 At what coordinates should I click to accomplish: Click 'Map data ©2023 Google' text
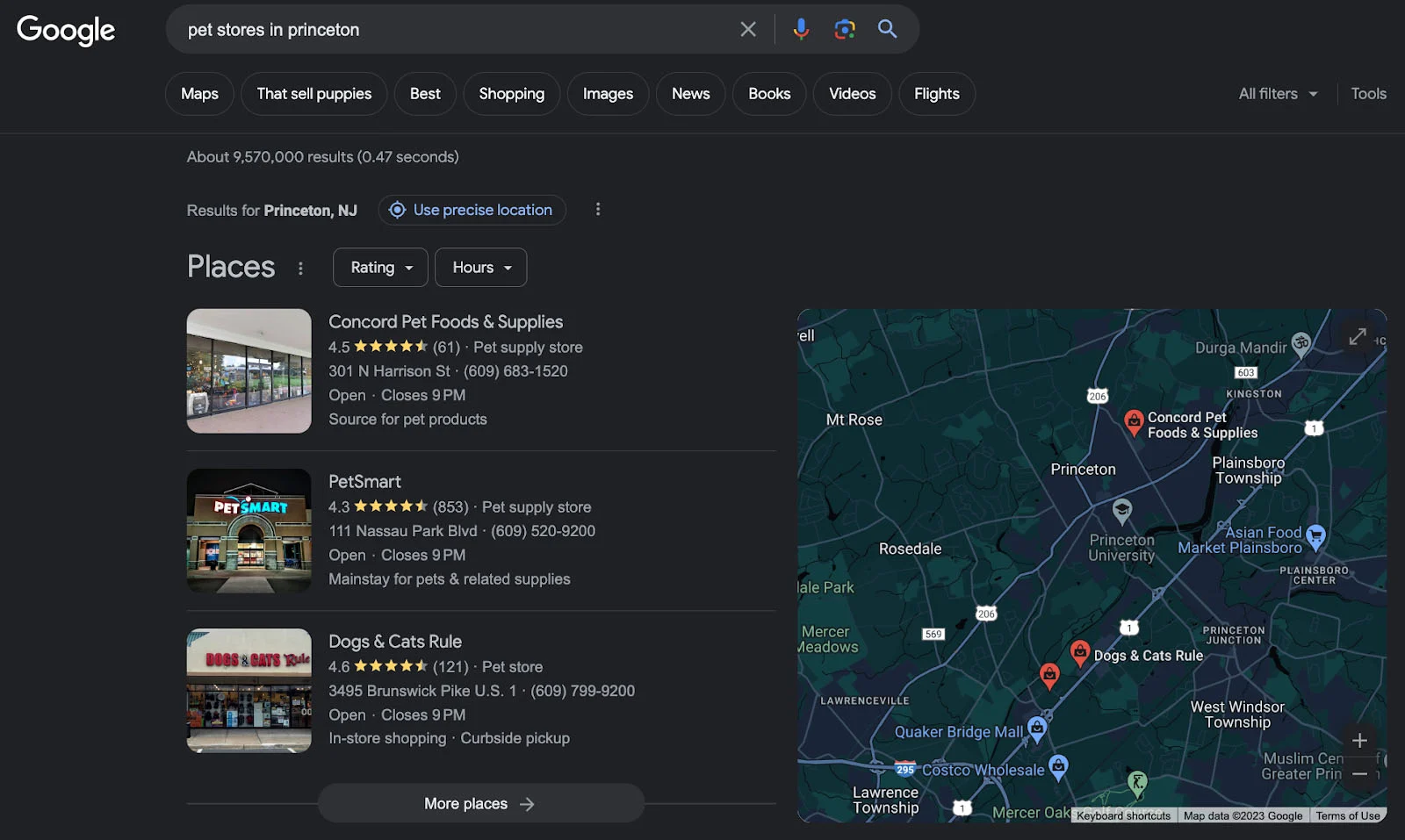click(x=1243, y=815)
